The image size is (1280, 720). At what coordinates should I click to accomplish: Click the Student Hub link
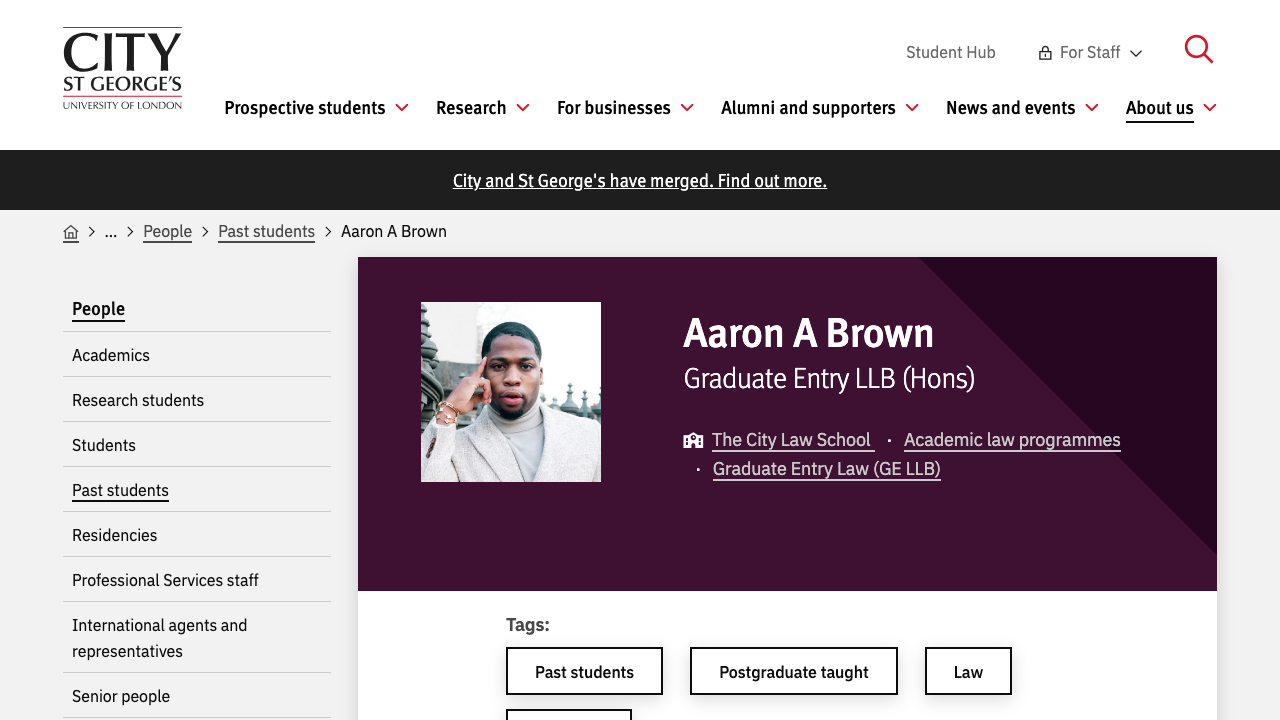pyautogui.click(x=950, y=51)
